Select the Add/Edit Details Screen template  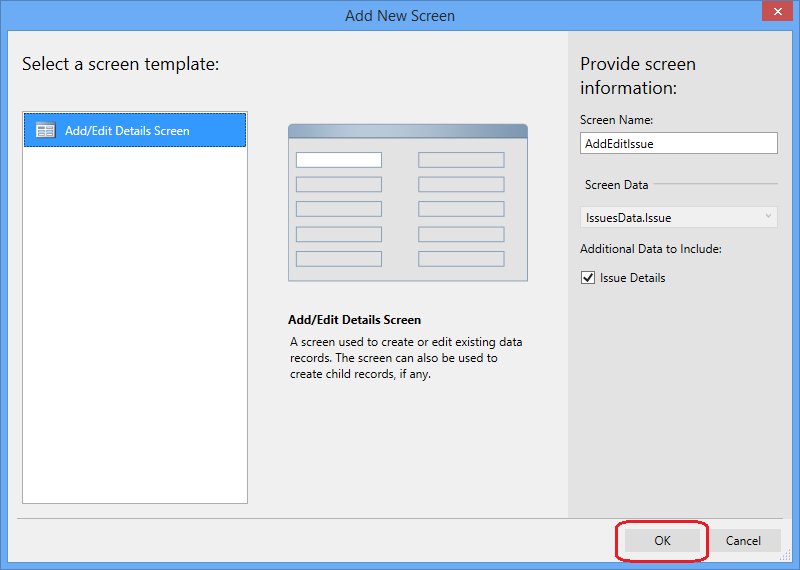(x=135, y=131)
